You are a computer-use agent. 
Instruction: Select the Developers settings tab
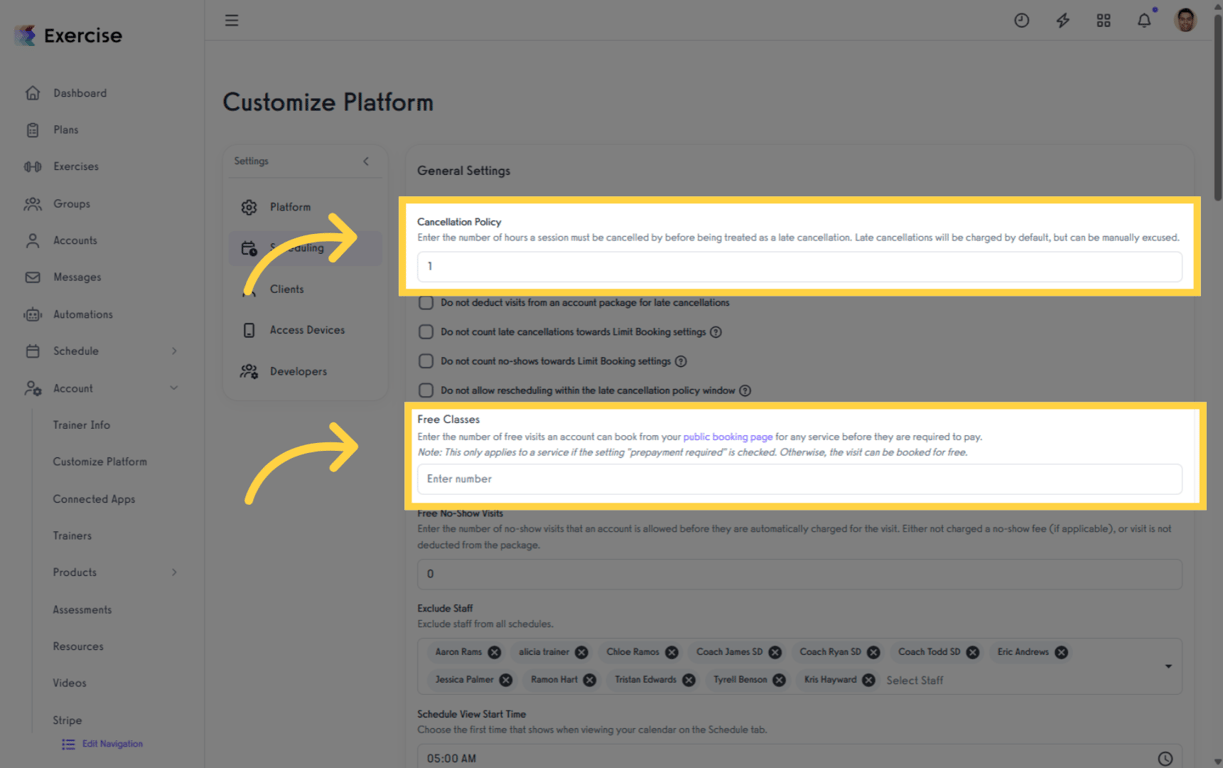[x=305, y=371]
